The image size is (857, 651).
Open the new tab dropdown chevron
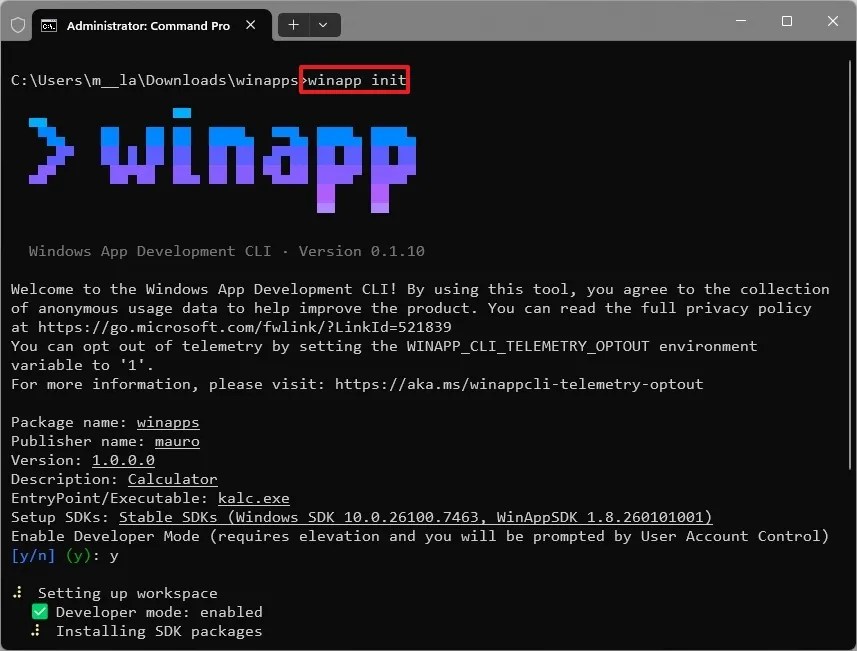(321, 24)
